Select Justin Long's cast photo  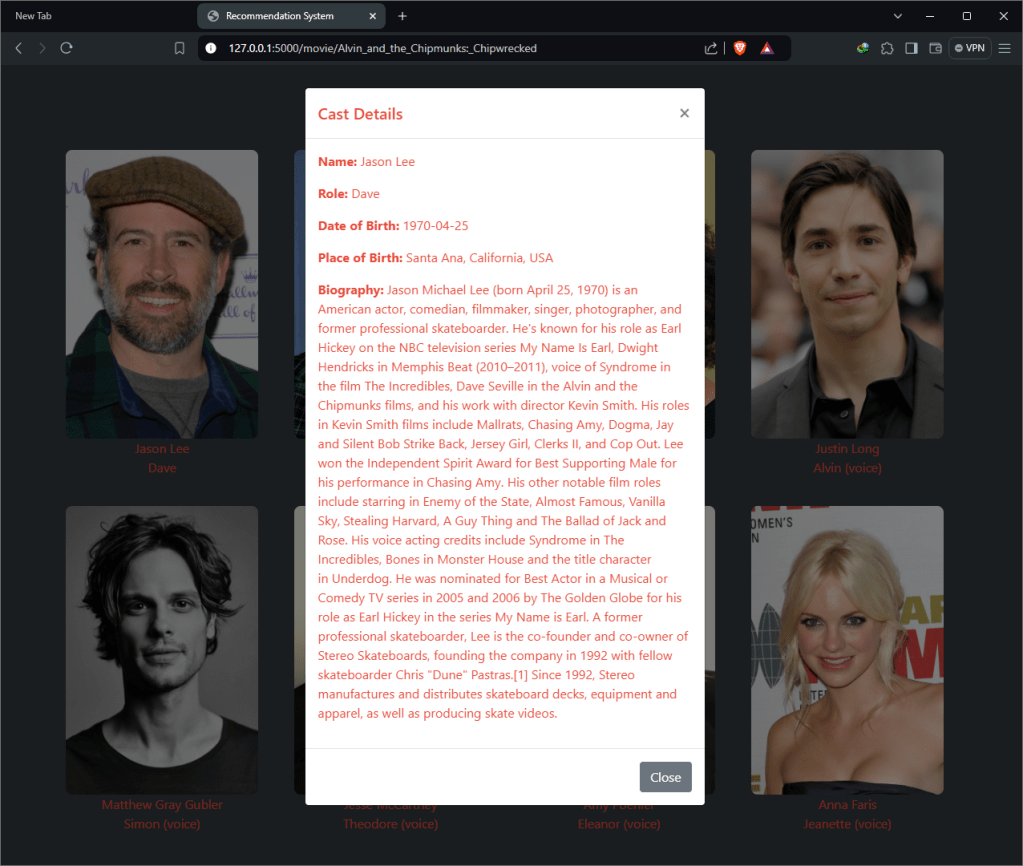846,294
